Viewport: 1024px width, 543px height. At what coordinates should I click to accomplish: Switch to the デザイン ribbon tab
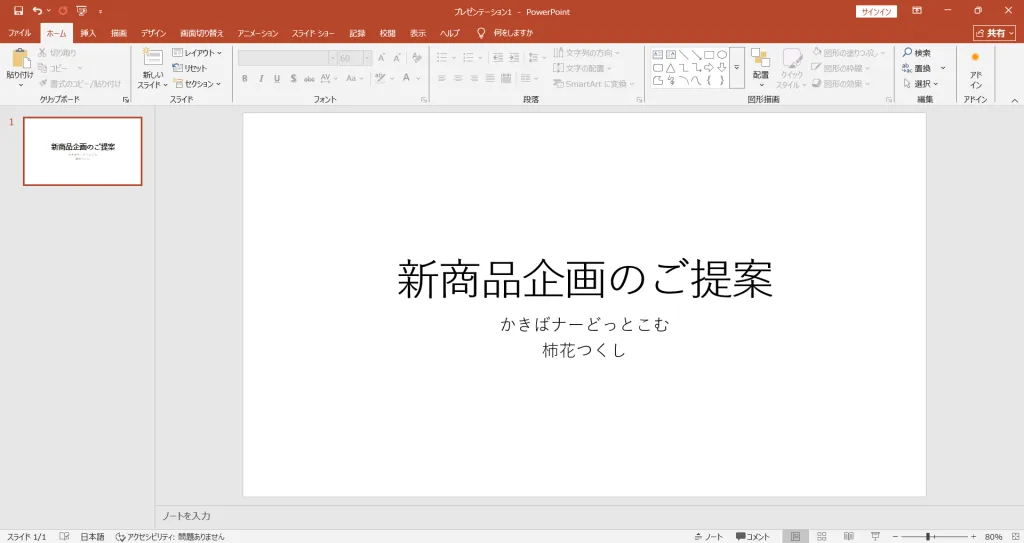[154, 33]
